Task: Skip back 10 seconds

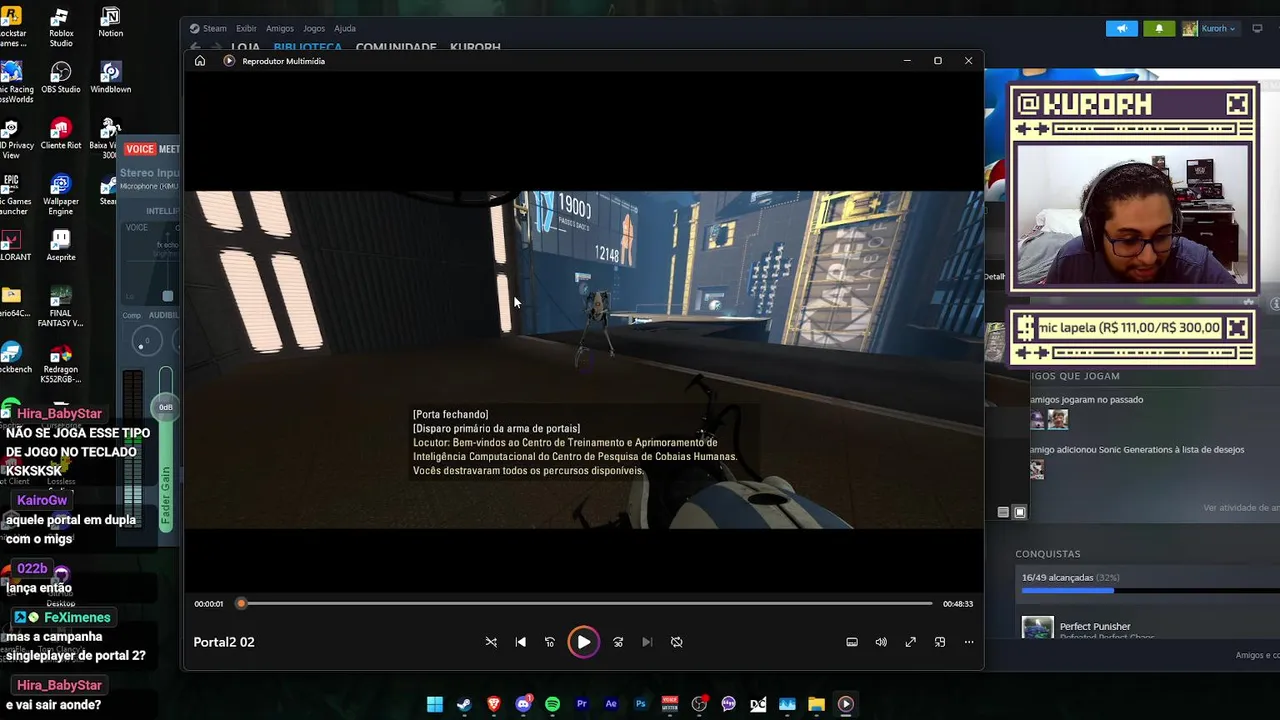Action: (549, 642)
